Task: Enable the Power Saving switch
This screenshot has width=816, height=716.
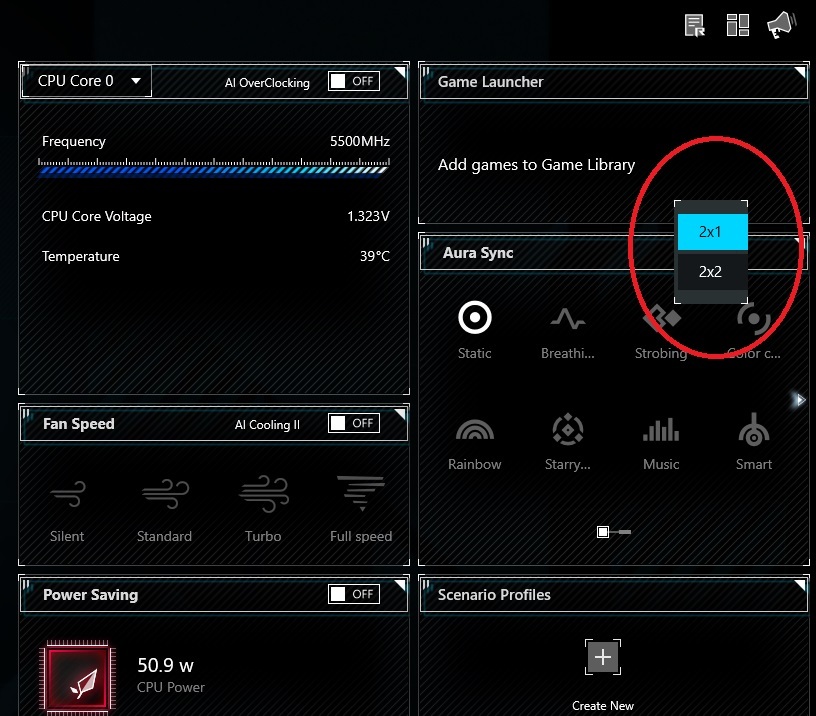Action: (x=354, y=594)
